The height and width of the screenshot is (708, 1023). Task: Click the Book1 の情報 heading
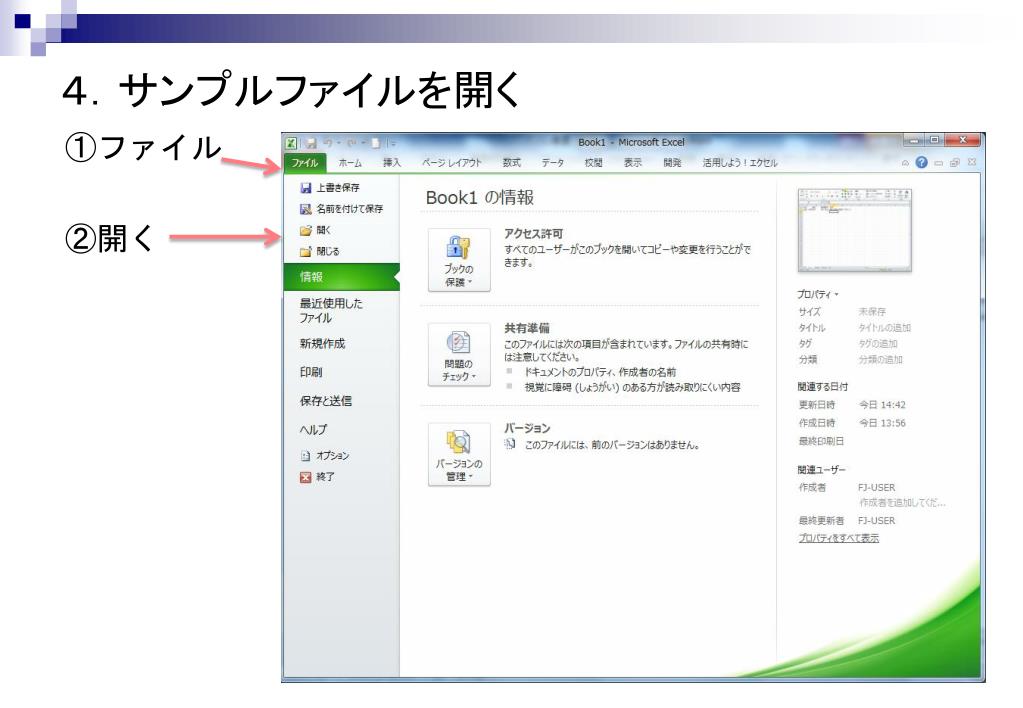480,198
